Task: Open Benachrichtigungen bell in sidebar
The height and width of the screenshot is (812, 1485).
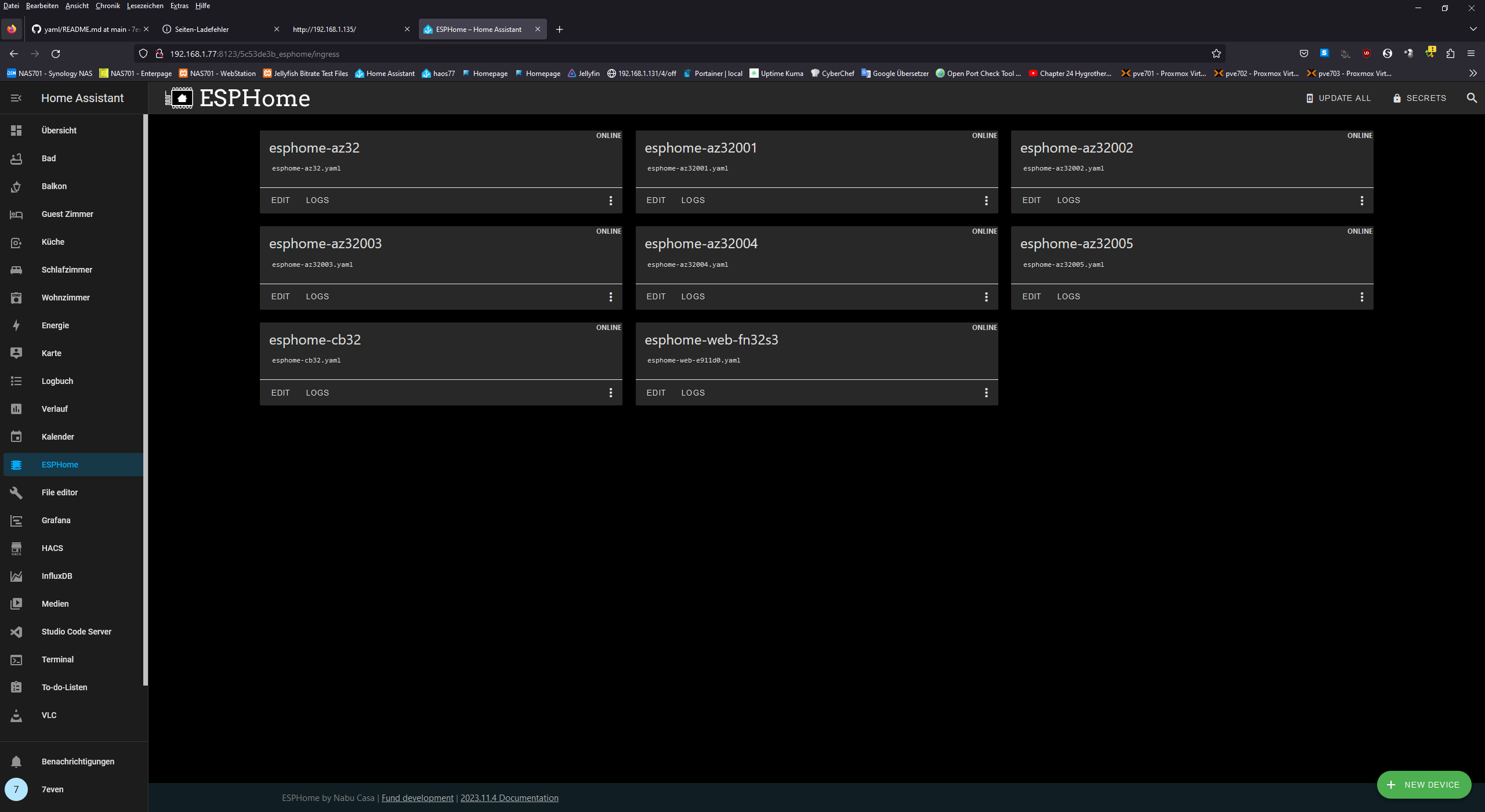Action: pyautogui.click(x=16, y=762)
